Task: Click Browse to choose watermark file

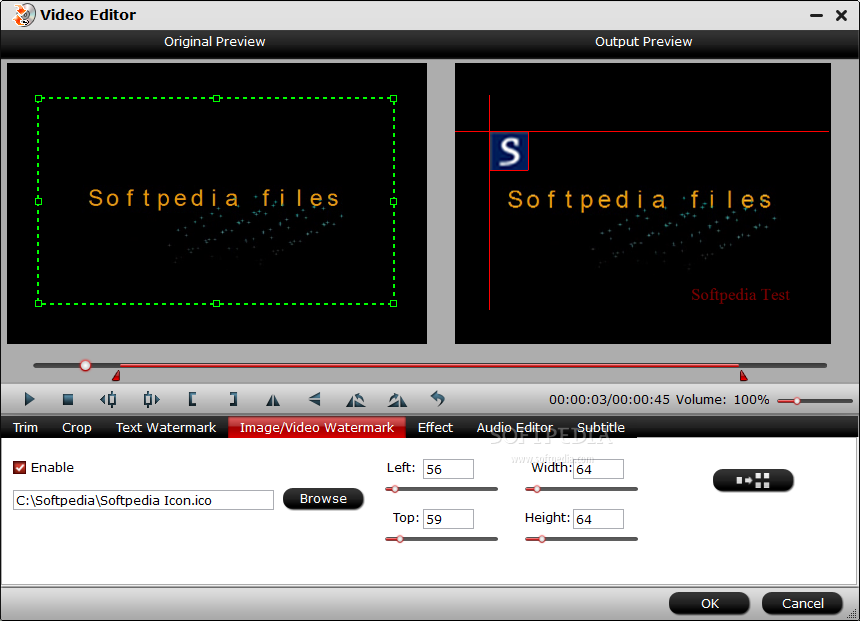Action: 323,499
